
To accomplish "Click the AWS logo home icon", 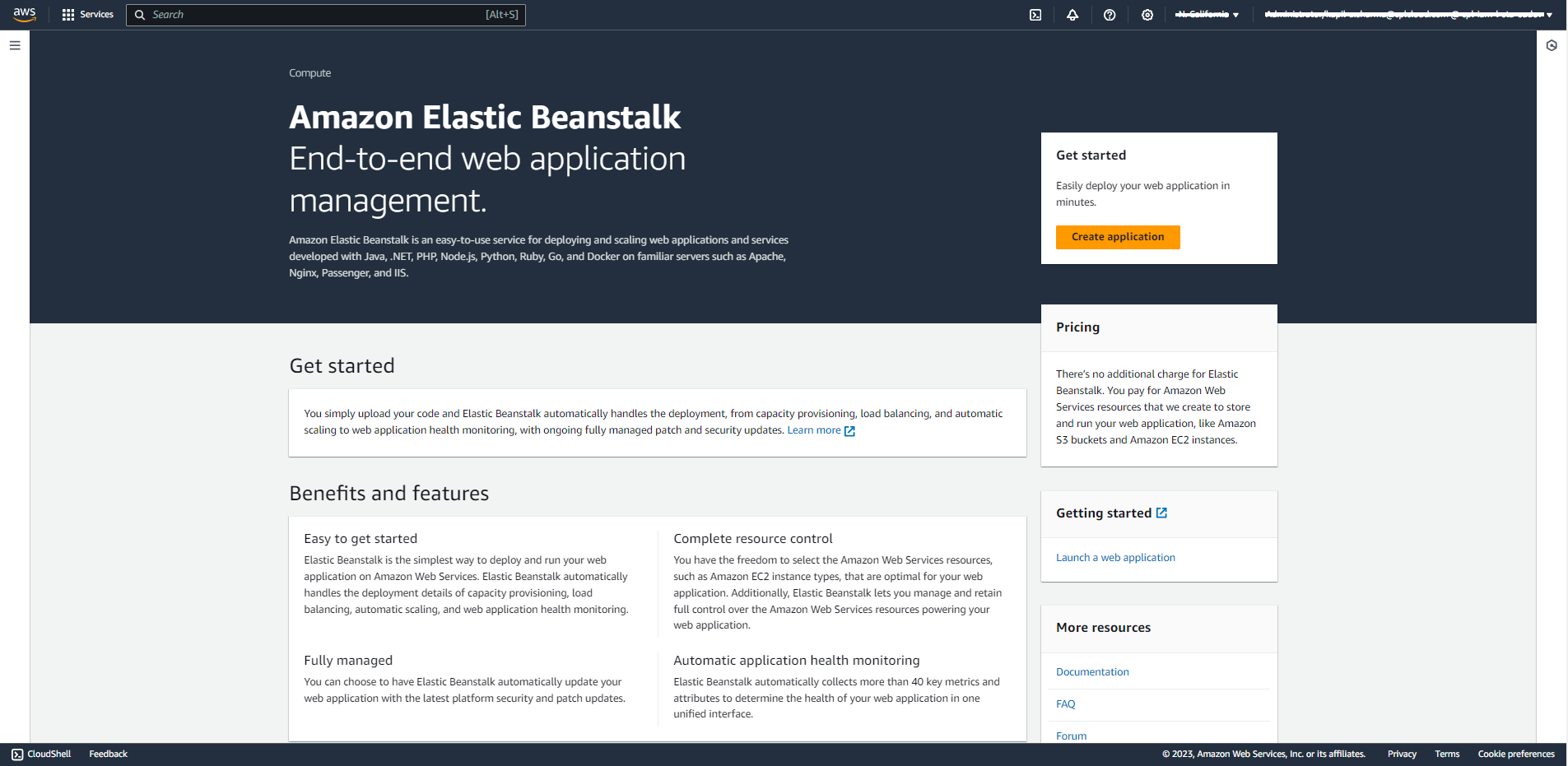I will click(x=25, y=14).
